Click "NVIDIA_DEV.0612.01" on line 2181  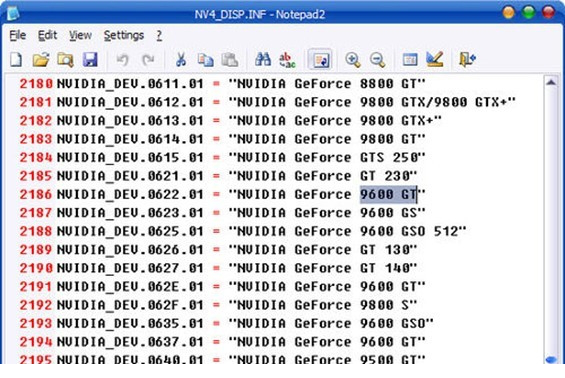coord(130,102)
